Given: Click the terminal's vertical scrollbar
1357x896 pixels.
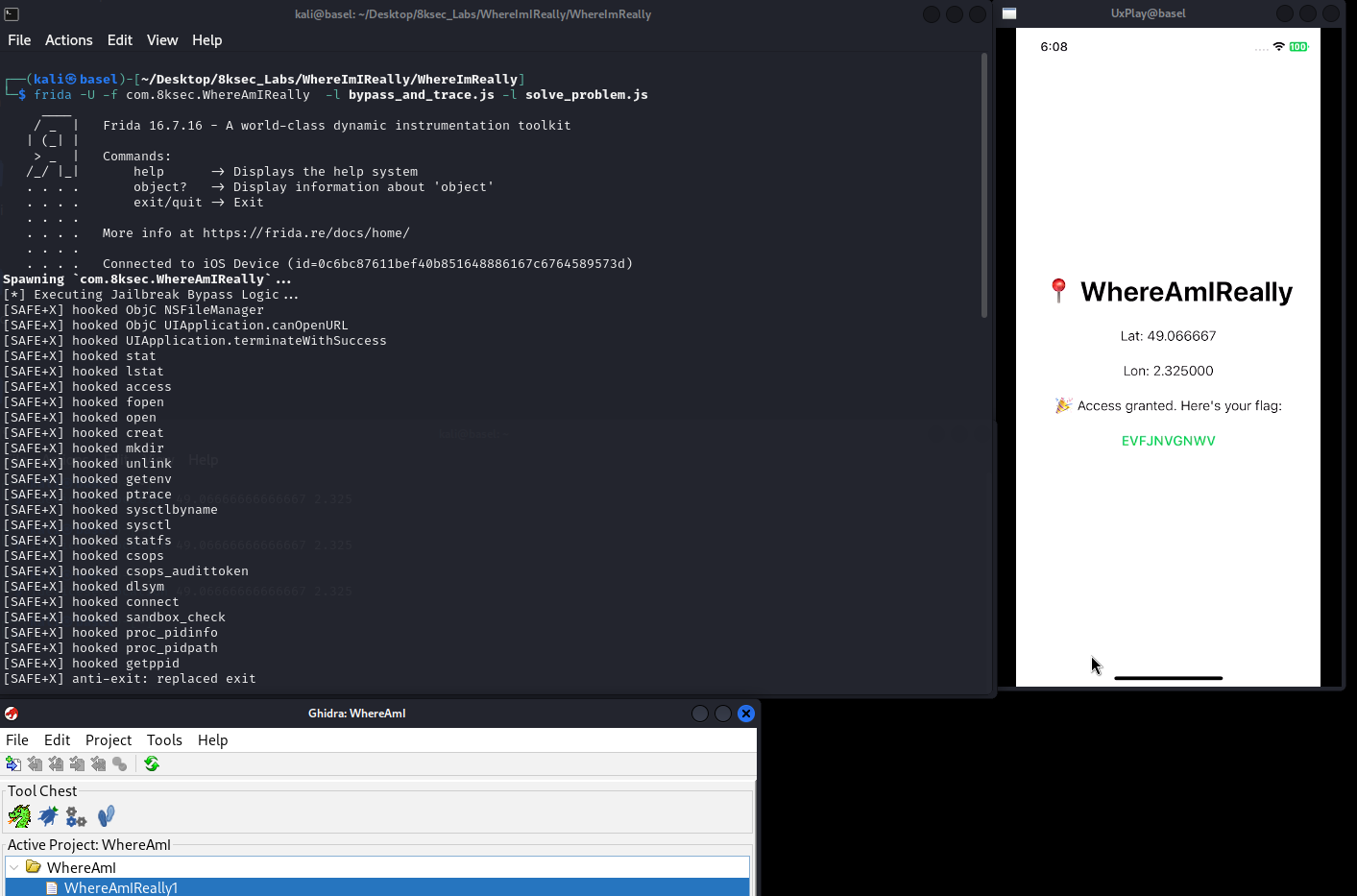Looking at the screenshot, I should pyautogui.click(x=984, y=185).
